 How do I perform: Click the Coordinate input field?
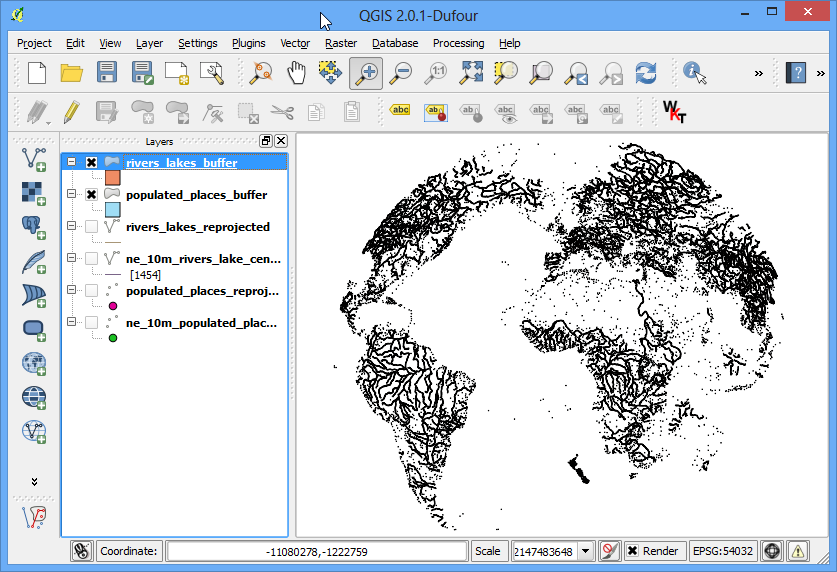(317, 551)
